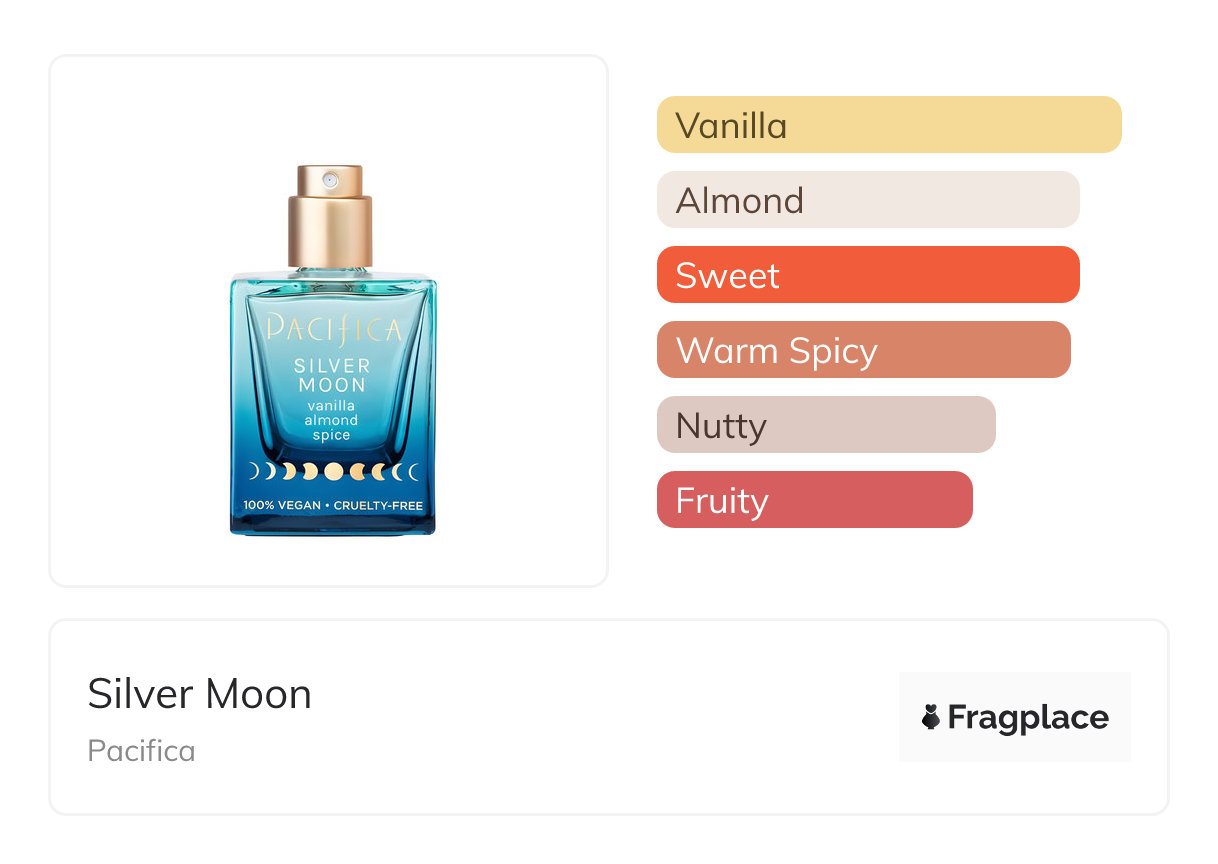Screen dimensions: 1218x864
Task: Click the 100% Vegan Cruelty-Free text
Action: click(333, 506)
